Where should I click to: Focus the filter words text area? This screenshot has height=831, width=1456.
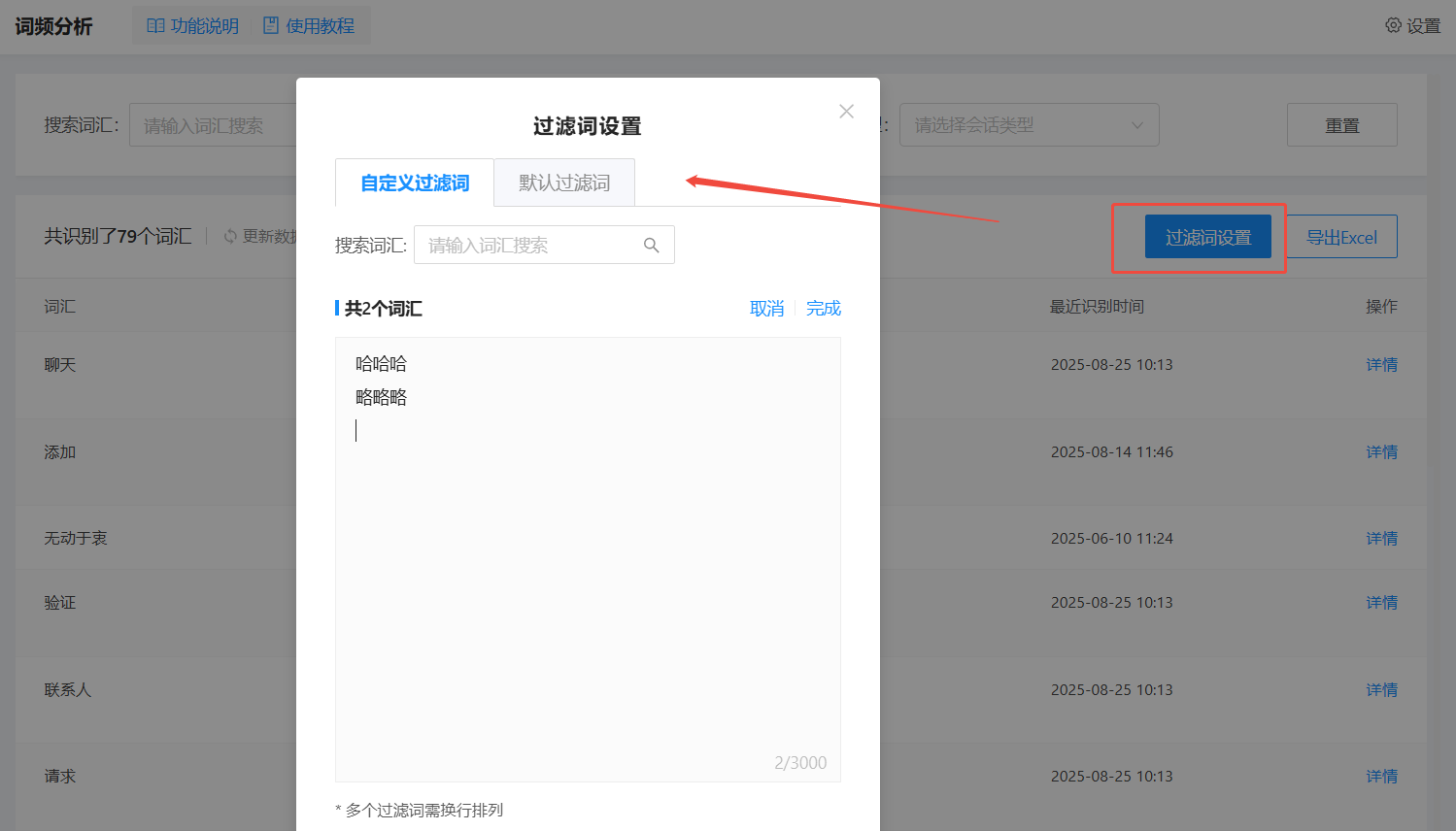pos(588,582)
